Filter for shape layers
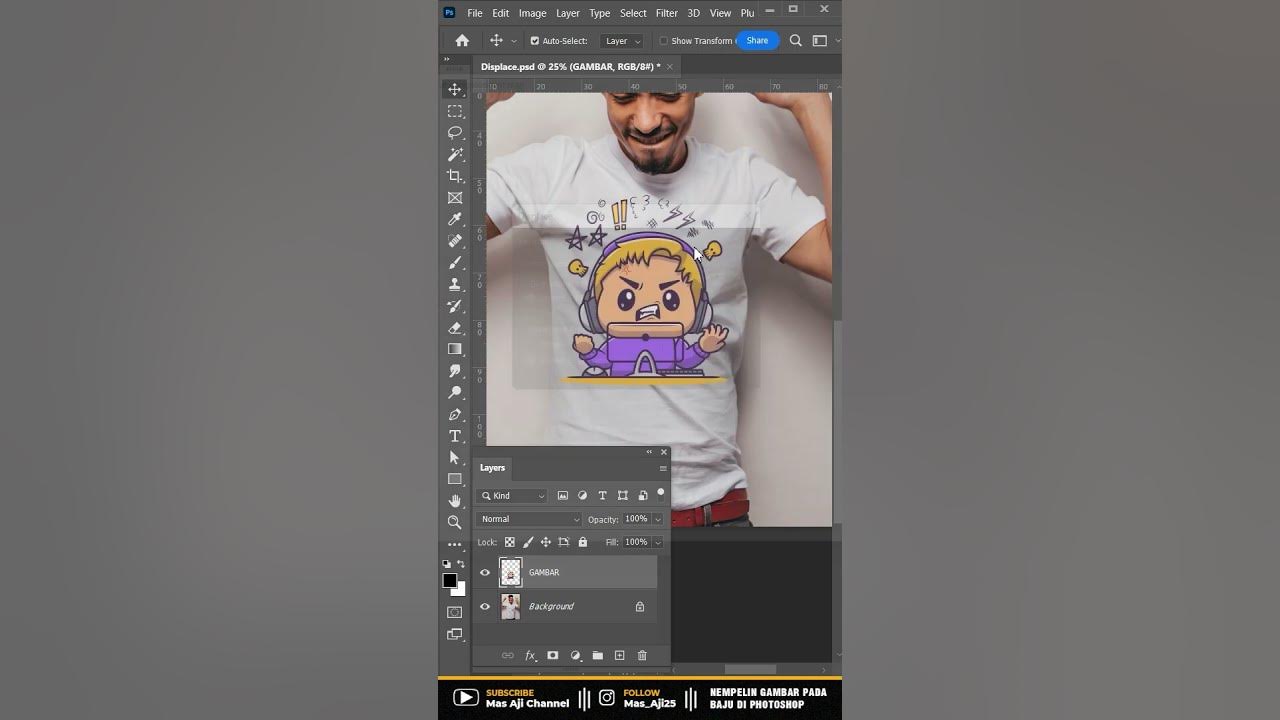This screenshot has height=720, width=1280. click(x=623, y=496)
